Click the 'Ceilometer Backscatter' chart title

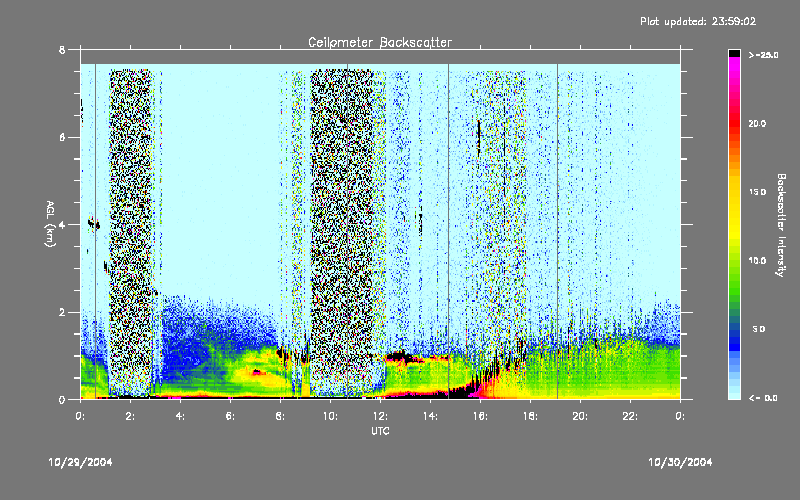tap(380, 42)
